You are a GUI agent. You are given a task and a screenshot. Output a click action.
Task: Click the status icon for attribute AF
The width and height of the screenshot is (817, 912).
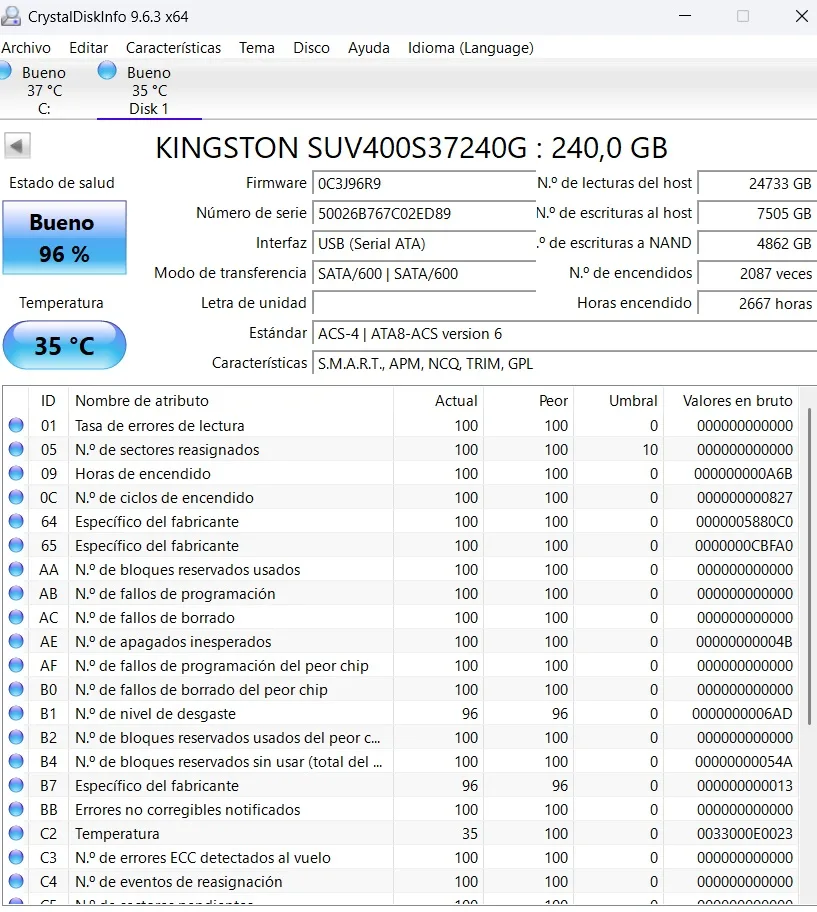coord(16,665)
